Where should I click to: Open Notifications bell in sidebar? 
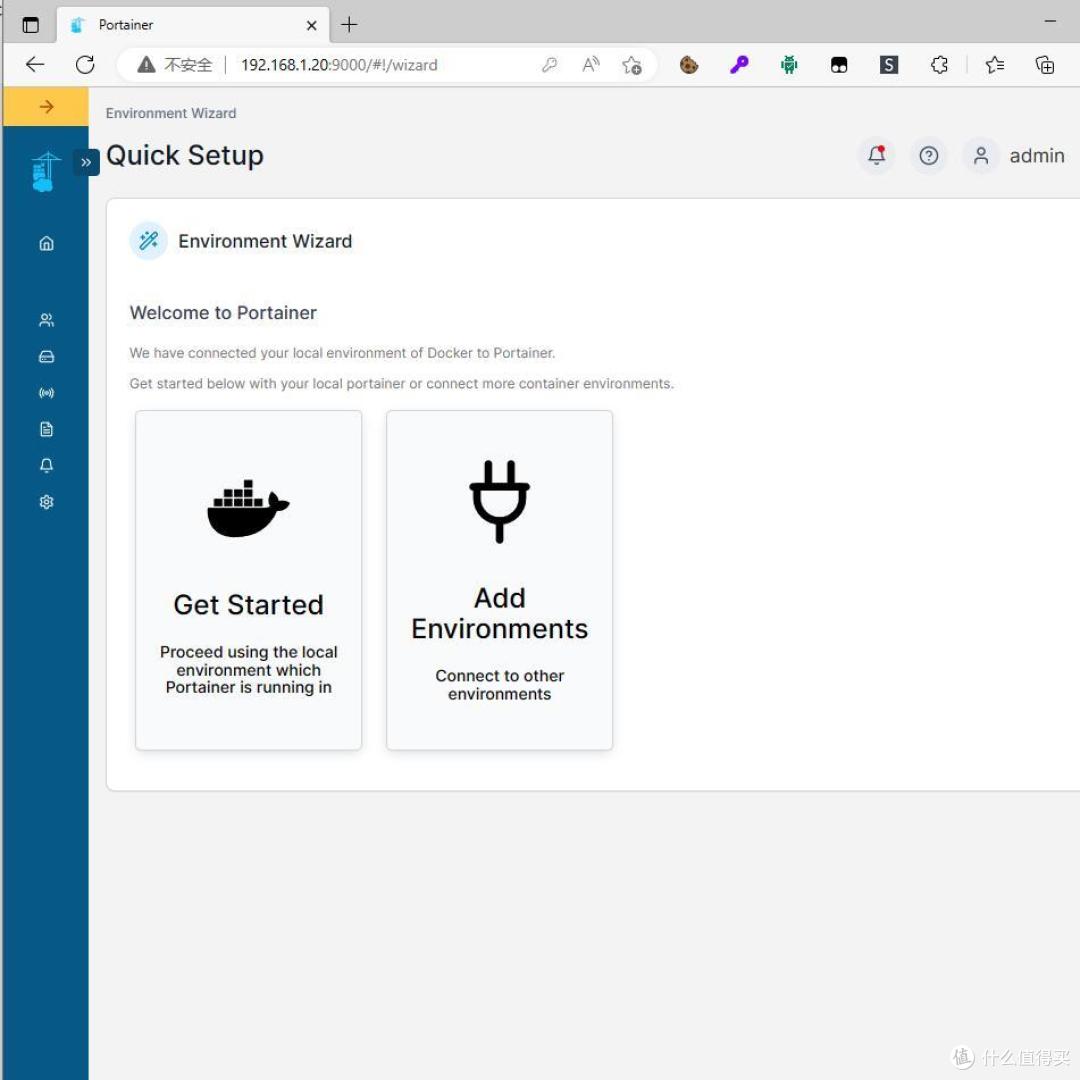pos(46,466)
